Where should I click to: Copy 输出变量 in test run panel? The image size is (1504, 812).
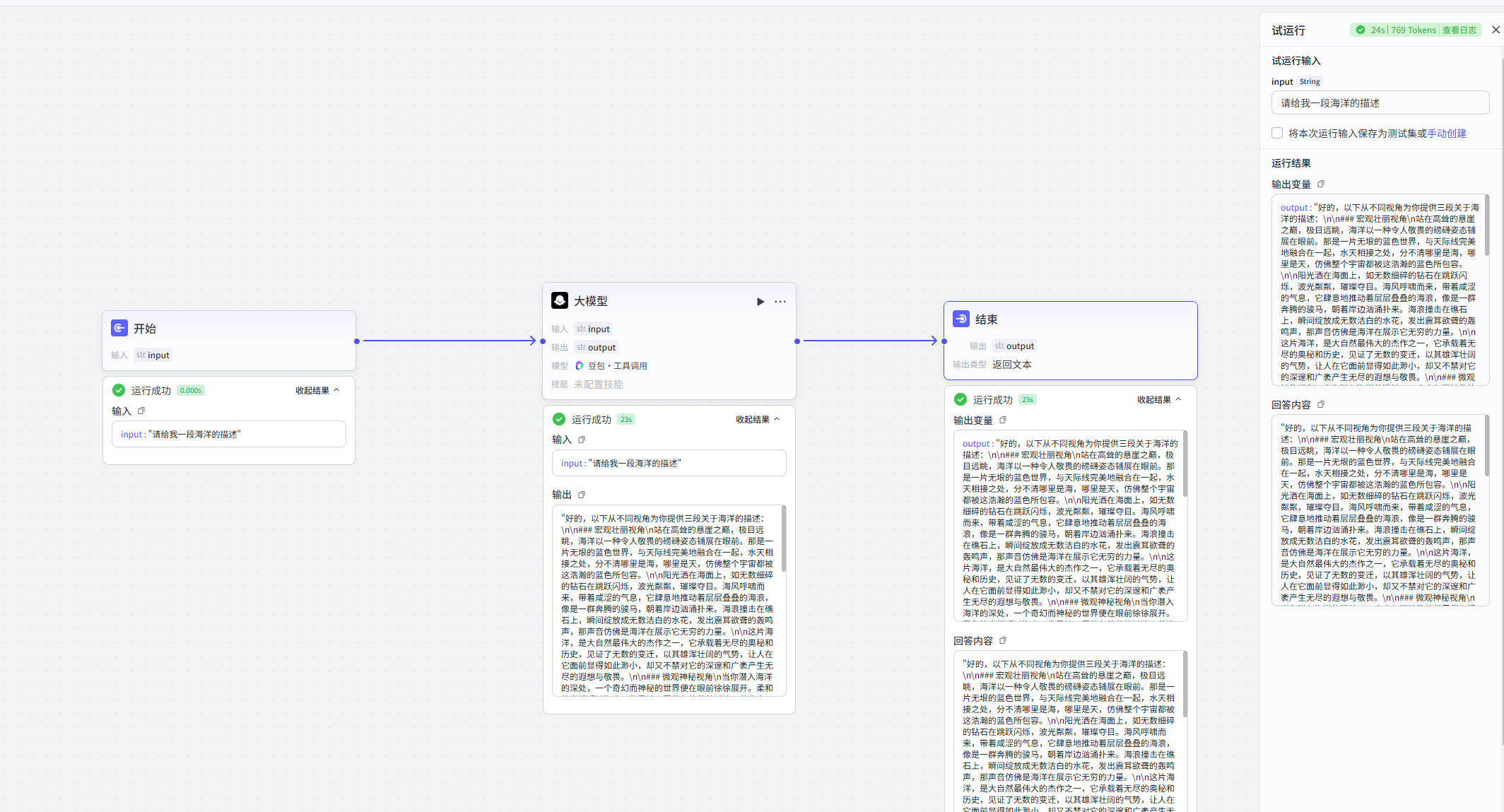click(1320, 184)
